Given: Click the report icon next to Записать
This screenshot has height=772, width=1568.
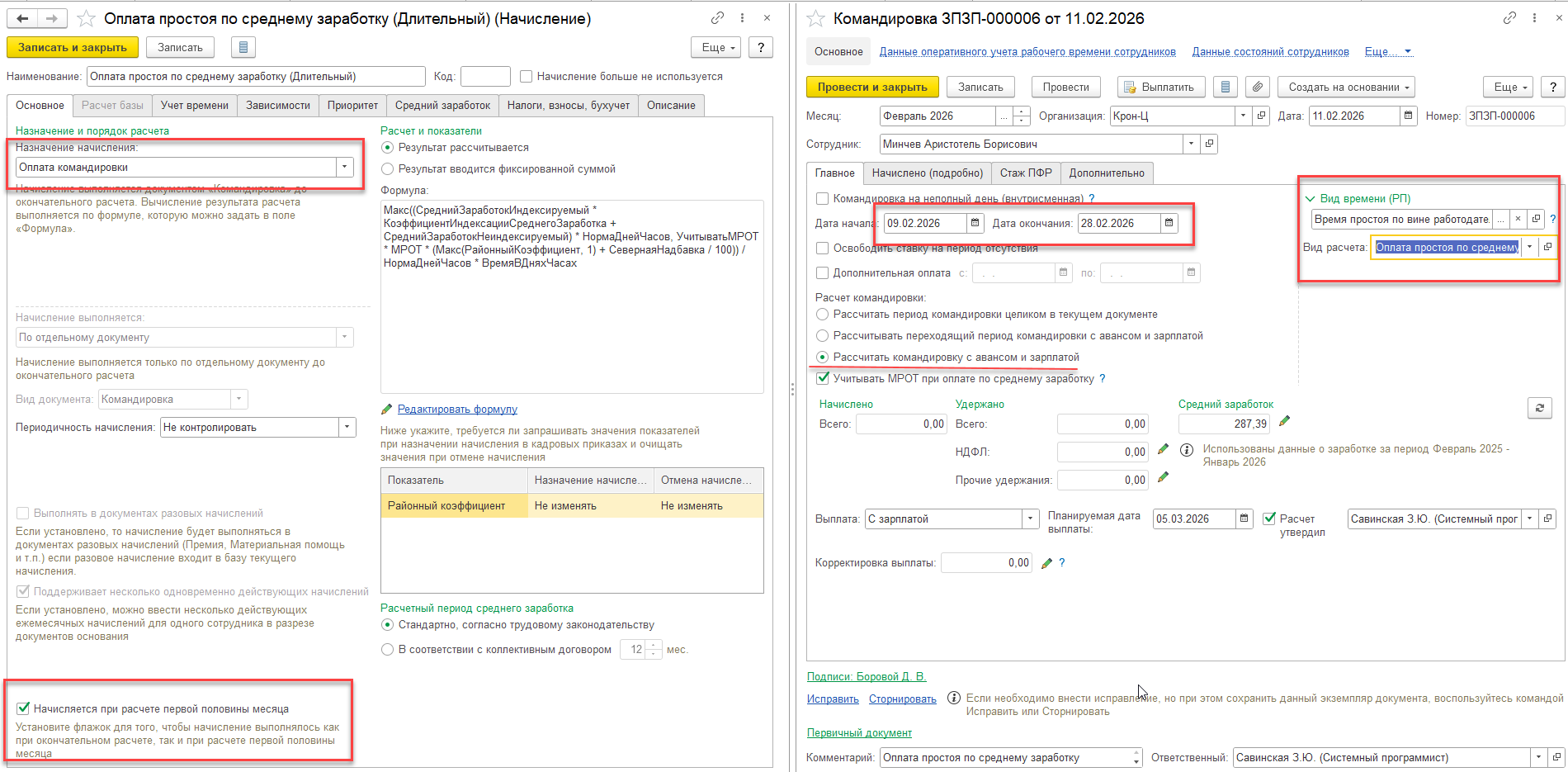Looking at the screenshot, I should (x=243, y=47).
